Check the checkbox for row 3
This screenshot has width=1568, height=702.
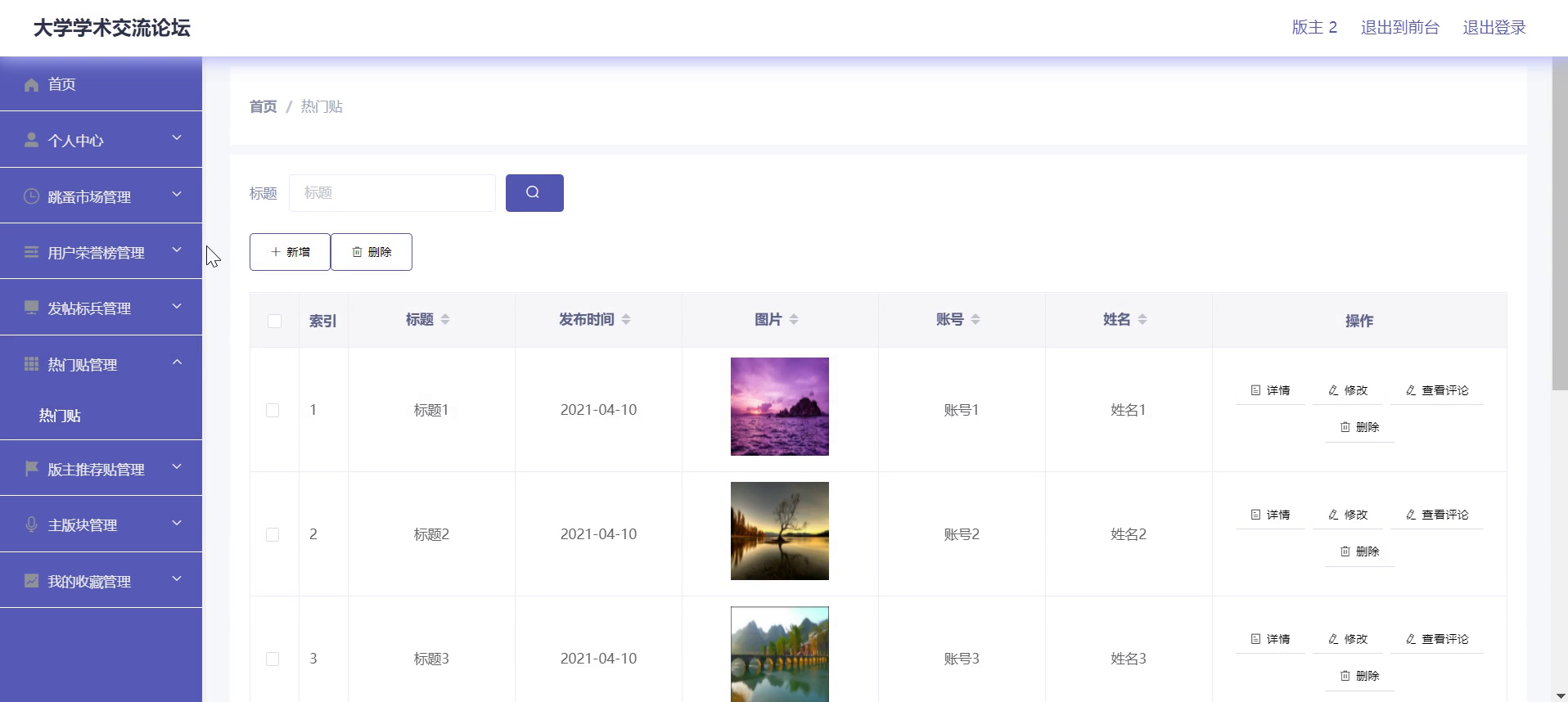[273, 659]
